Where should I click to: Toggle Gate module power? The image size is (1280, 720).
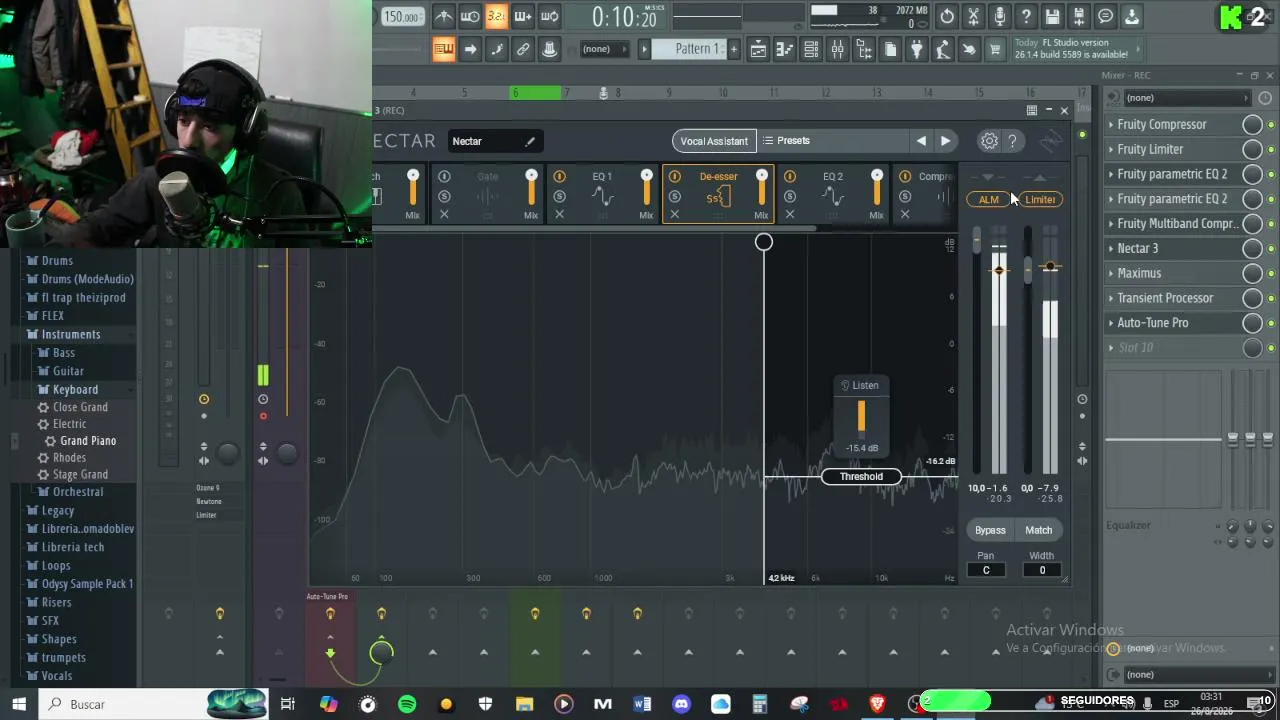click(444, 177)
